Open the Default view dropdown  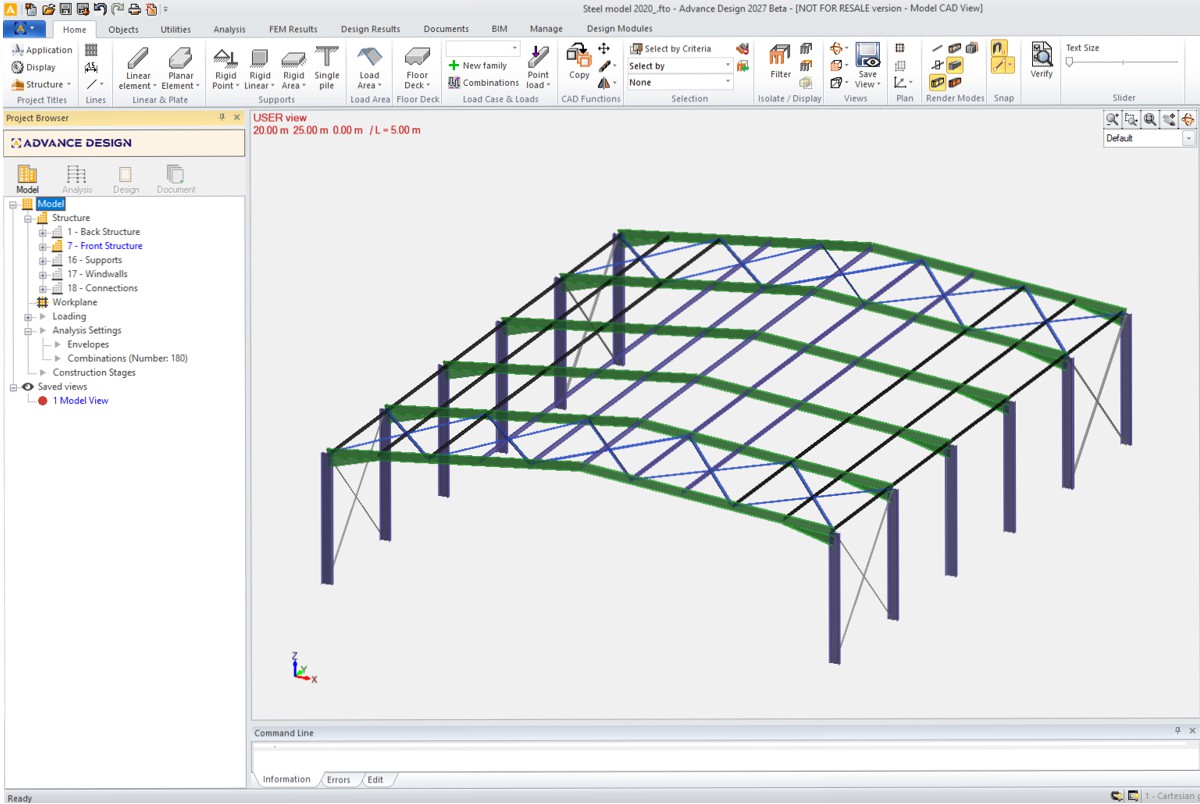[x=1150, y=139]
